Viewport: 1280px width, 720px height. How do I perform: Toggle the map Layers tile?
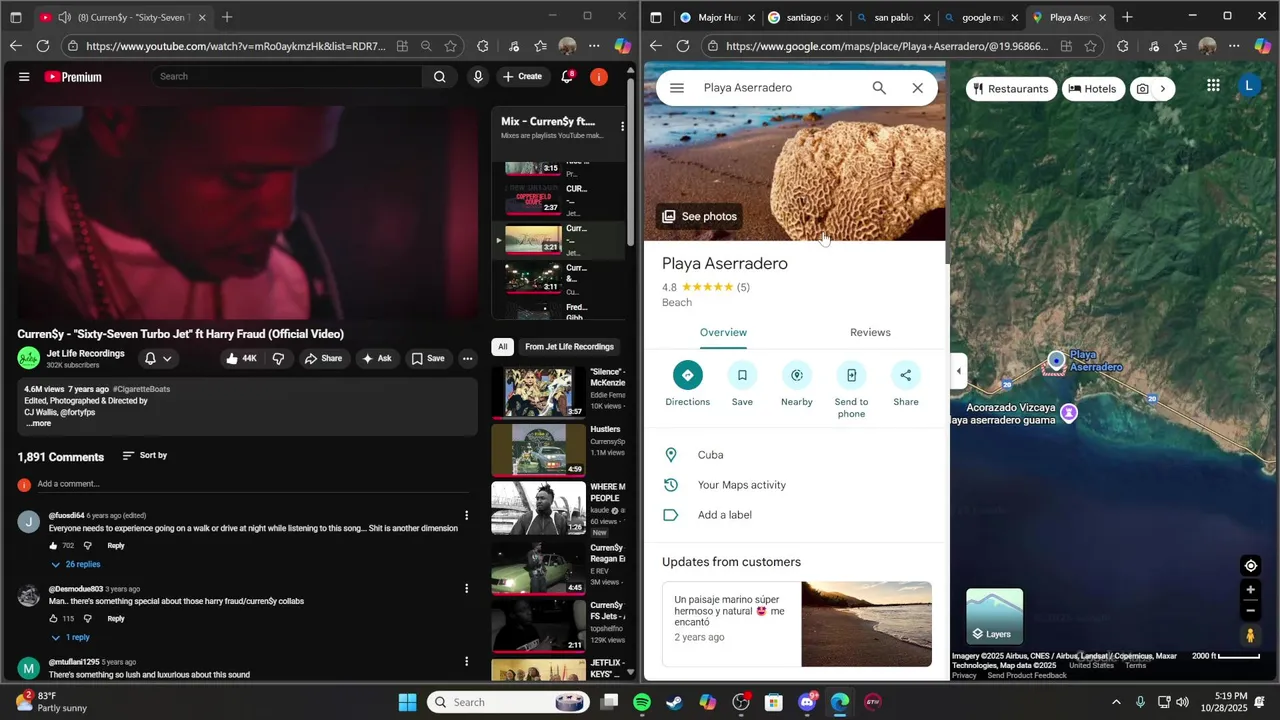click(x=994, y=616)
